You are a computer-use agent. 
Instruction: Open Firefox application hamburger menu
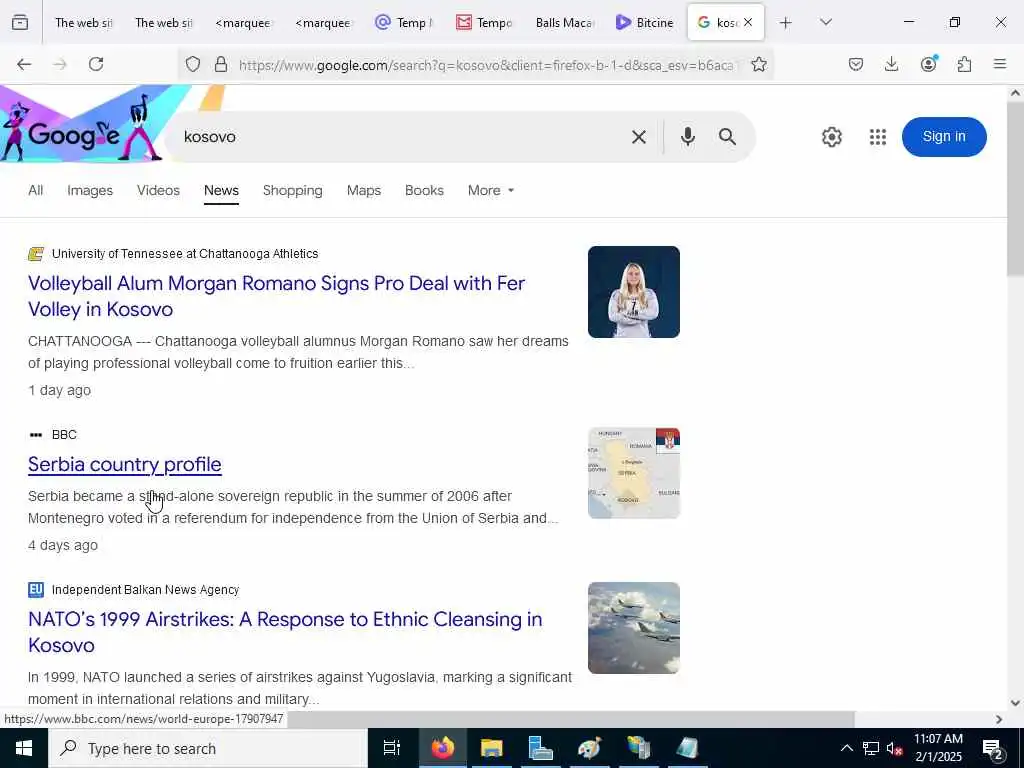(1000, 64)
